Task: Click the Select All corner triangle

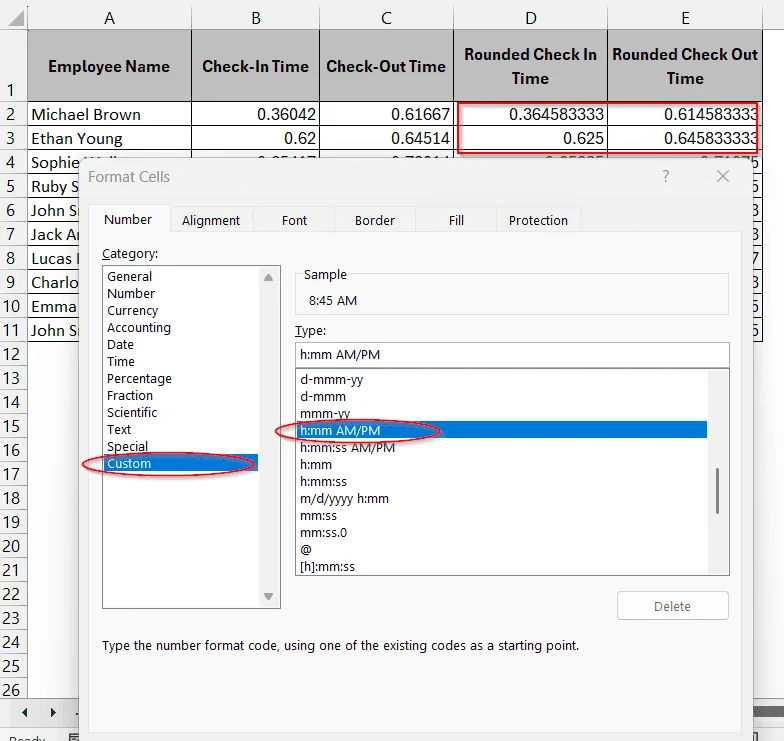Action: [14, 18]
